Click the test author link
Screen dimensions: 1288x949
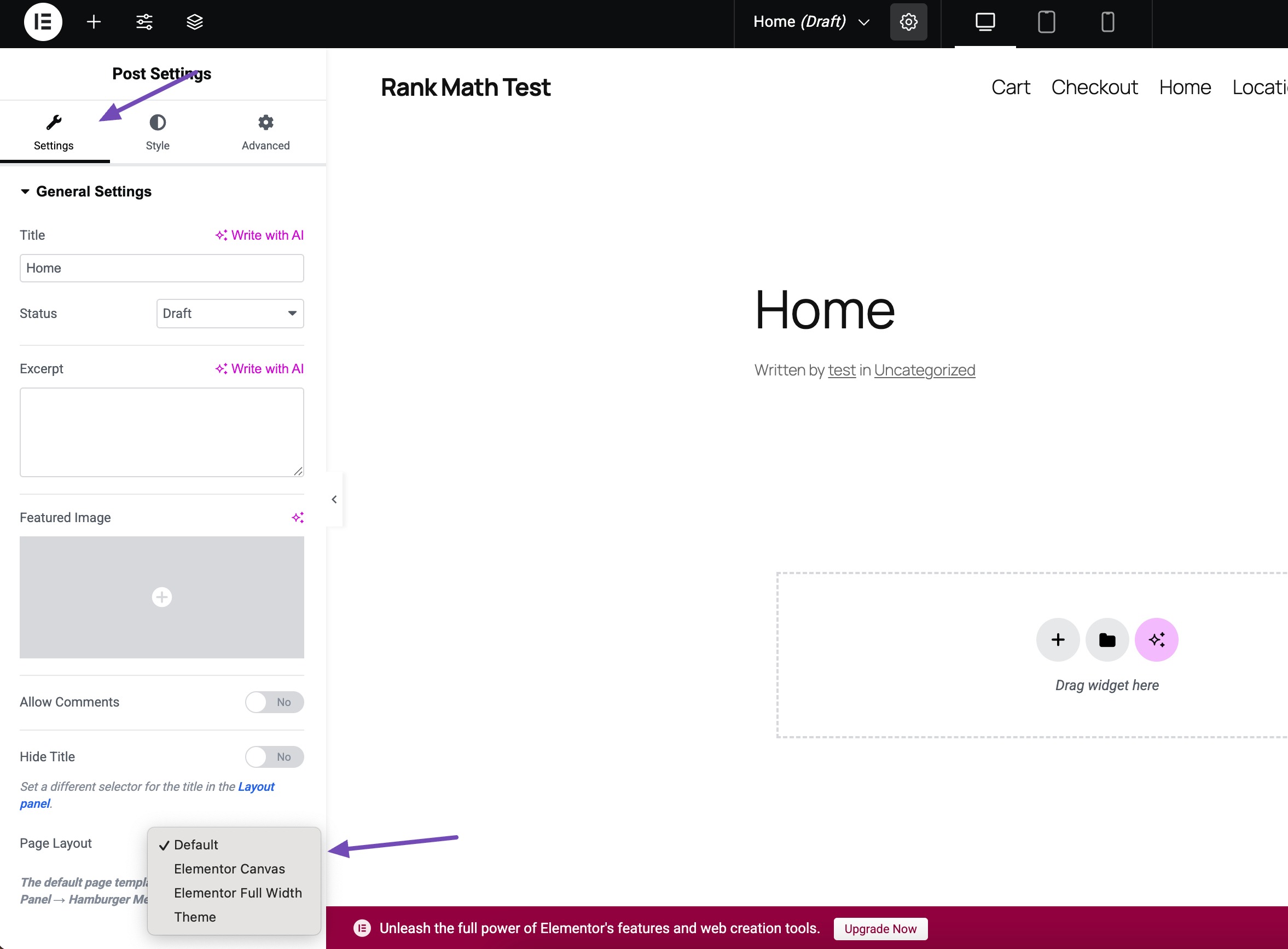tap(842, 371)
